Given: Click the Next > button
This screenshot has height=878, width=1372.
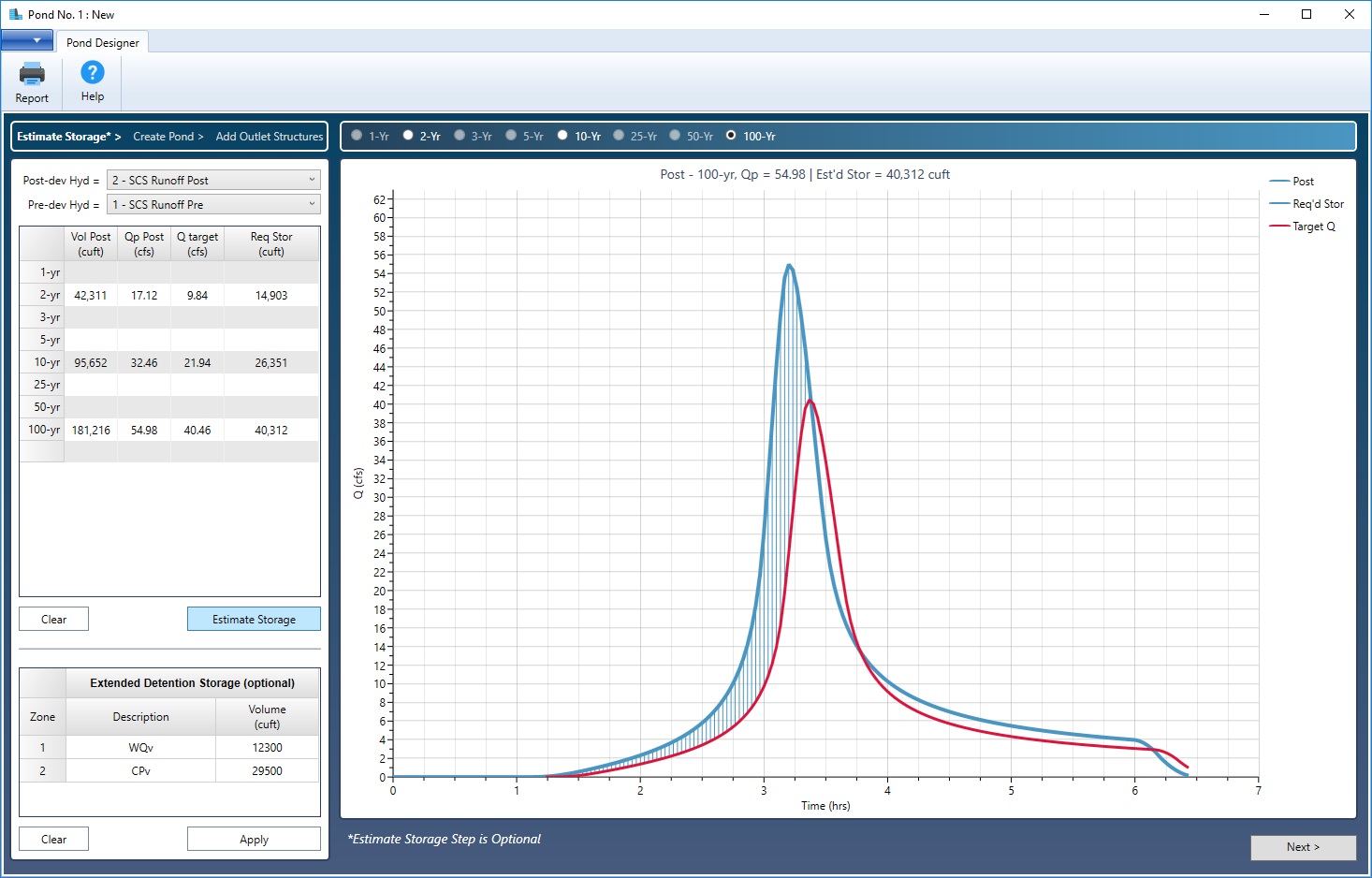Looking at the screenshot, I should pyautogui.click(x=1303, y=847).
